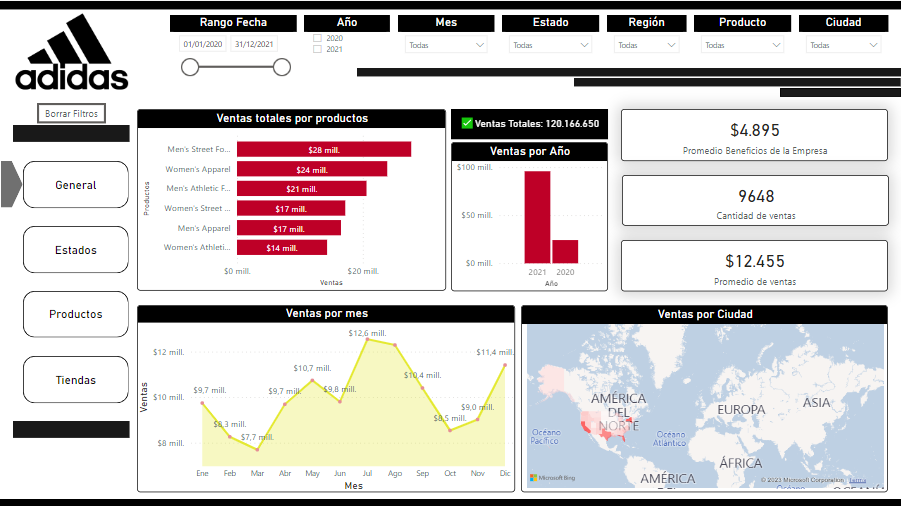This screenshot has width=901, height=510.
Task: Click the July peak point on line chart
Action: pos(368,340)
